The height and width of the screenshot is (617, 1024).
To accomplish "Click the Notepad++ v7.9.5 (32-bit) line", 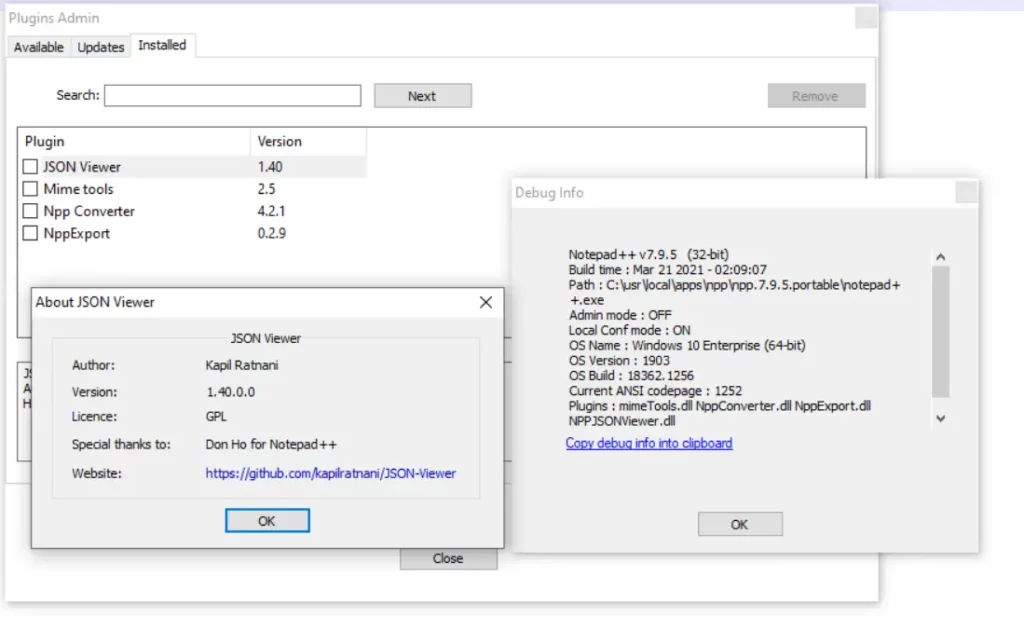I will (x=648, y=255).
